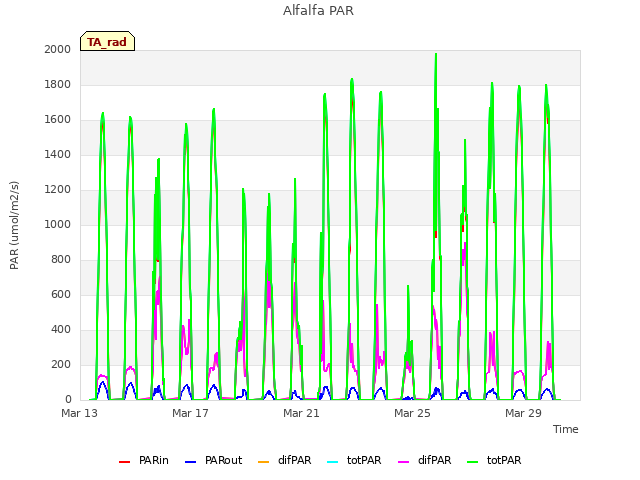Image resolution: width=640 pixels, height=480 pixels.
Task: Click the orange difPAR color swatch
Action: pos(264,462)
